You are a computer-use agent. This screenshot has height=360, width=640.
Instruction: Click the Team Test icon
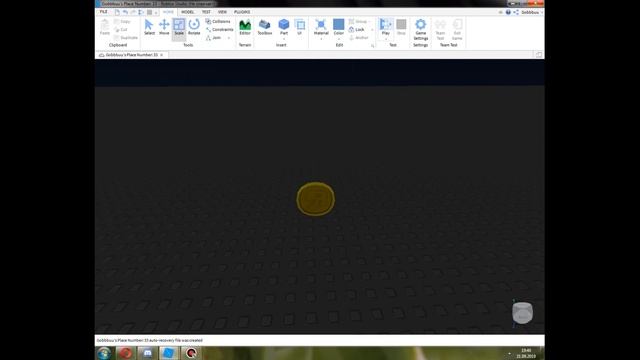440,29
